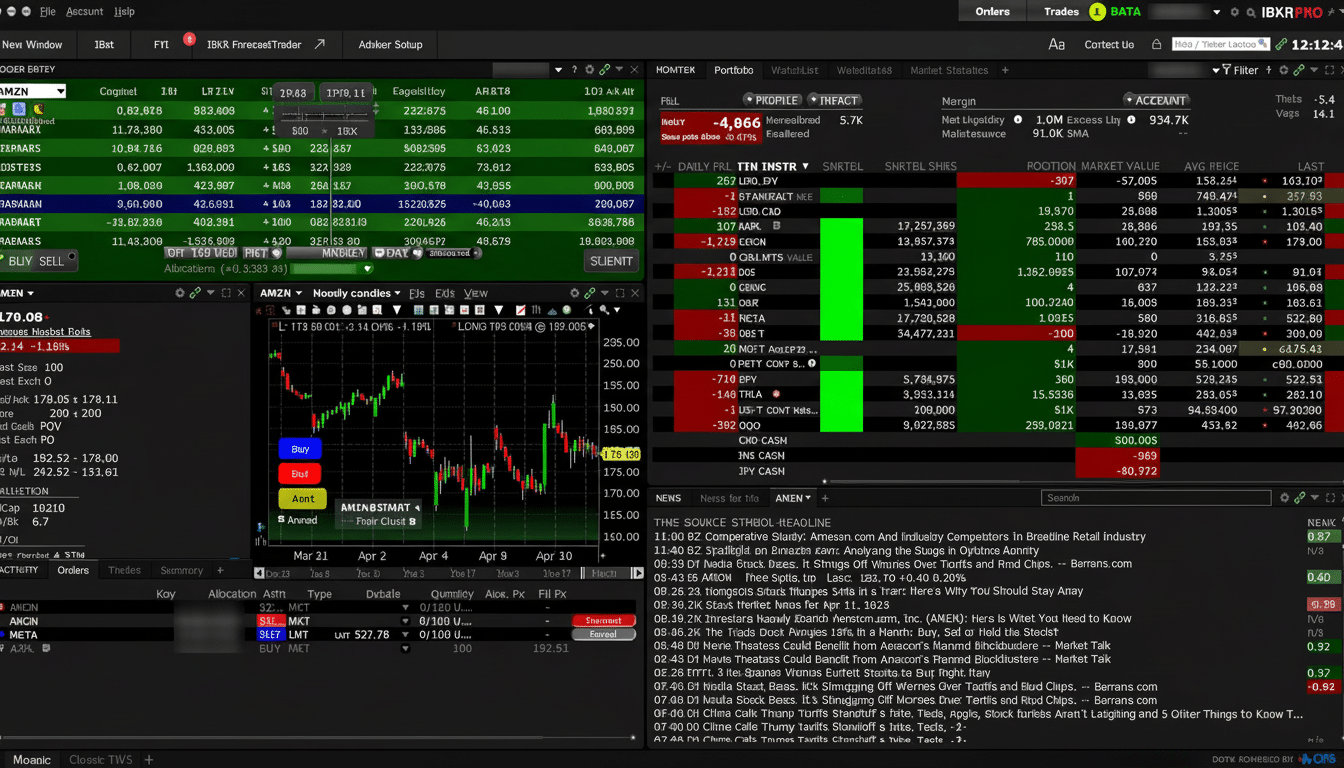Click the lock icon beside Contact Us
Screen dimensions: 1344x768
click(x=1157, y=44)
